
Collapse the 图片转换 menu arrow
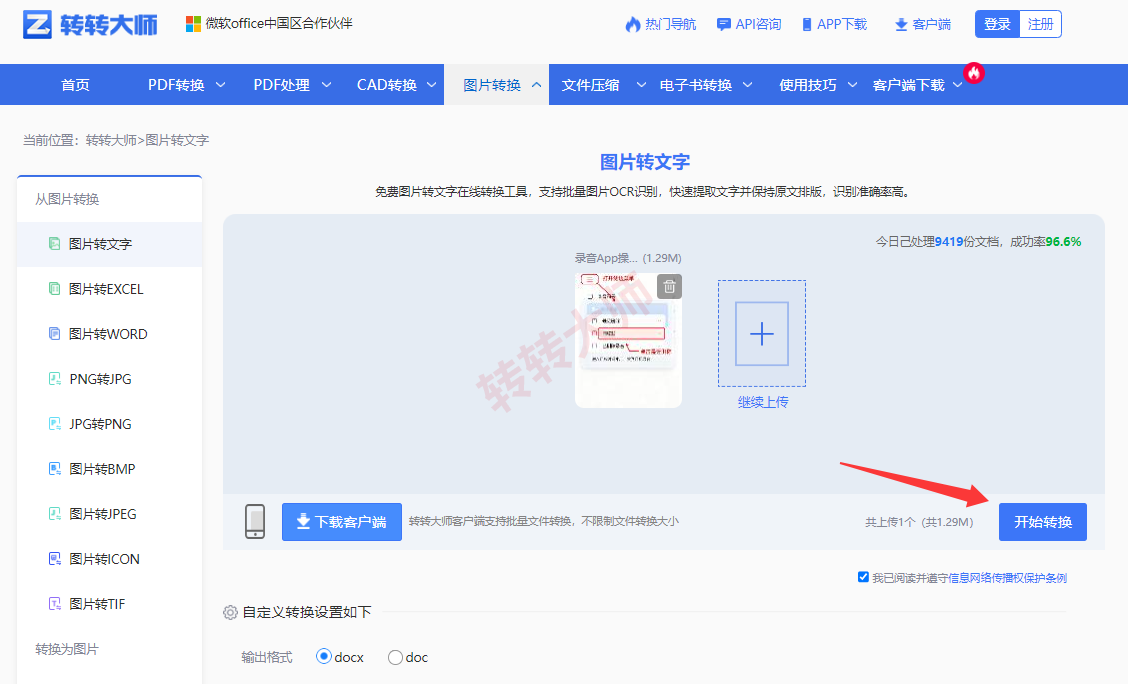pos(536,85)
